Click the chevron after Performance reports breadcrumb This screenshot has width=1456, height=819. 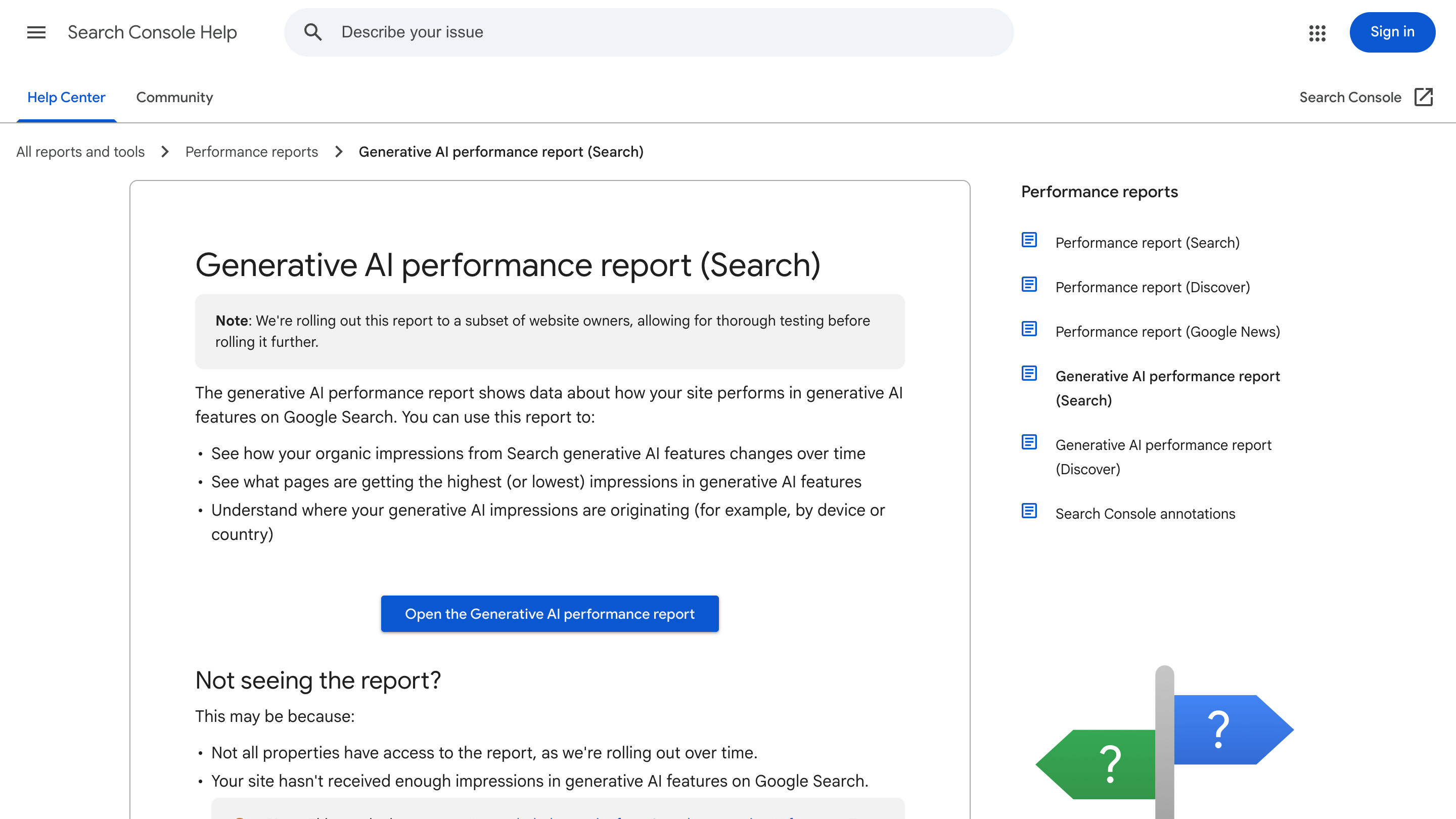click(339, 152)
